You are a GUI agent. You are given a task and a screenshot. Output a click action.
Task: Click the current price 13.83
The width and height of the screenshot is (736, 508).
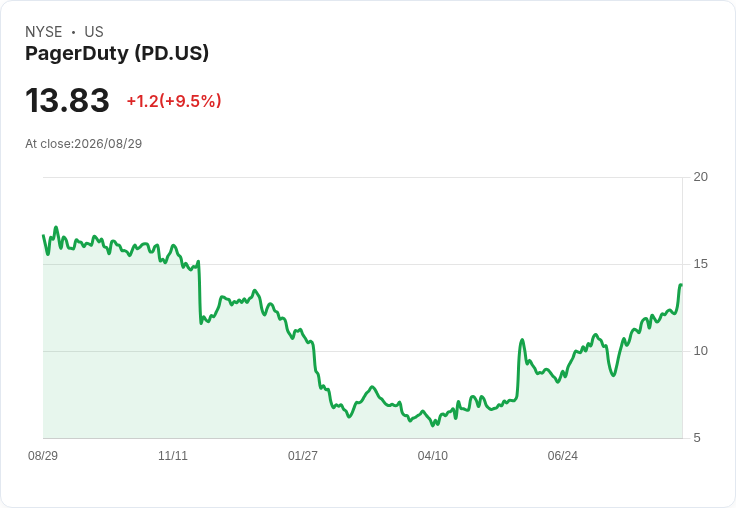67,100
